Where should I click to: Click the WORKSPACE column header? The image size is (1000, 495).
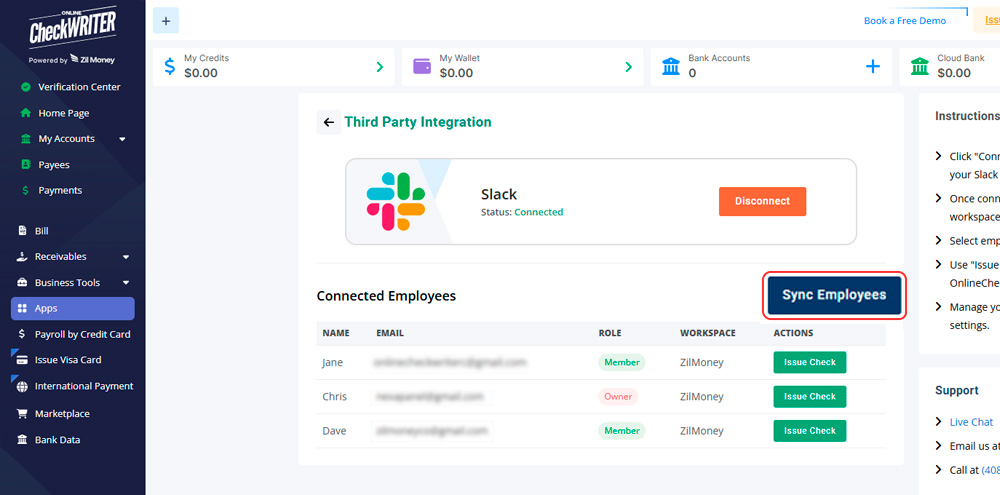click(708, 333)
